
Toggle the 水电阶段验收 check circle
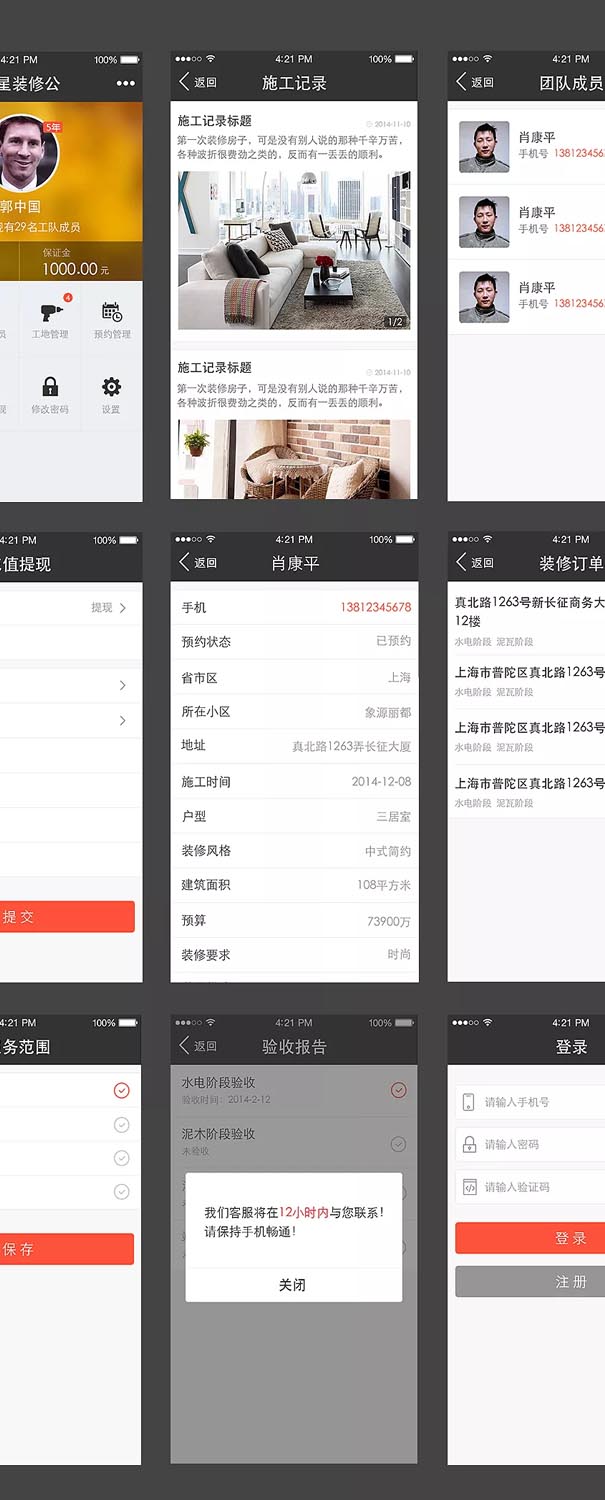pyautogui.click(x=398, y=1090)
